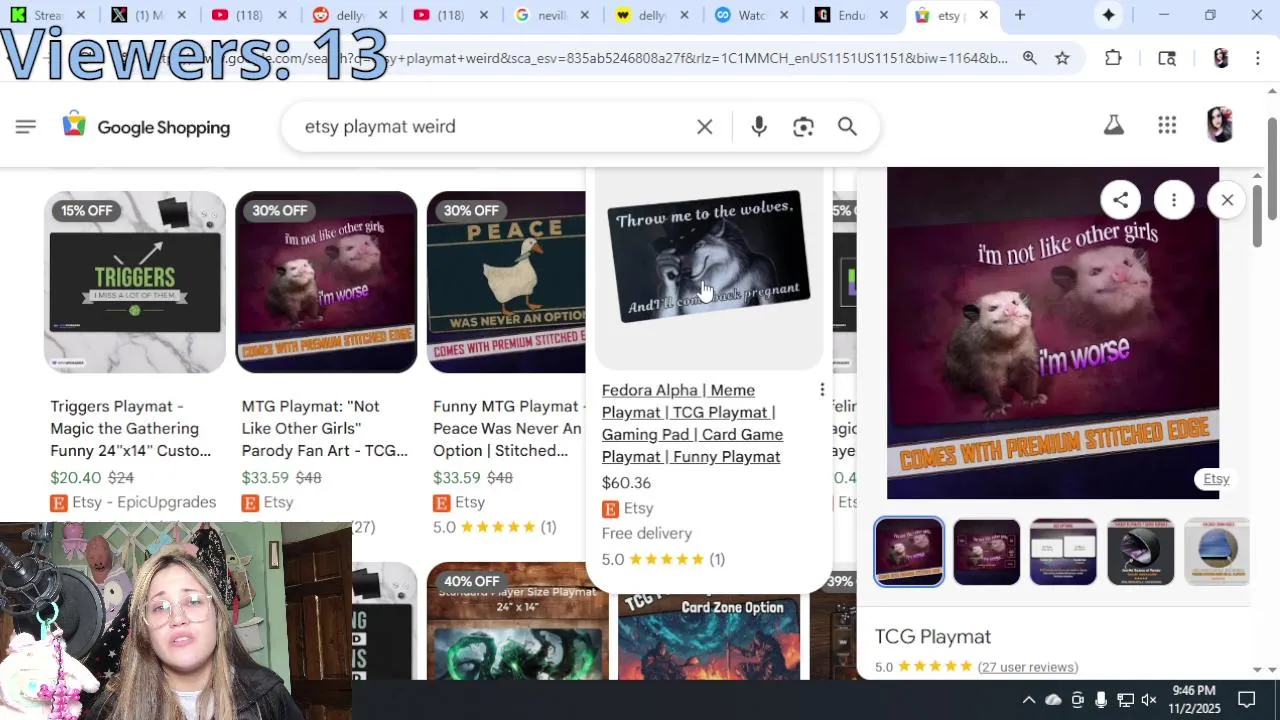Viewport: 1280px width, 720px height.
Task: Clear the search box text
Action: (x=705, y=127)
